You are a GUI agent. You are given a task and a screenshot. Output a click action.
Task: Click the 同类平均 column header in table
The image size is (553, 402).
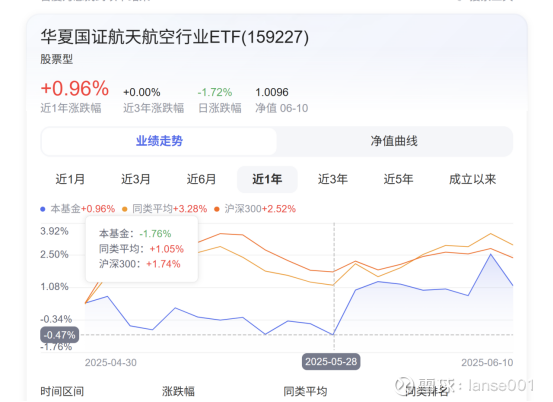click(305, 391)
